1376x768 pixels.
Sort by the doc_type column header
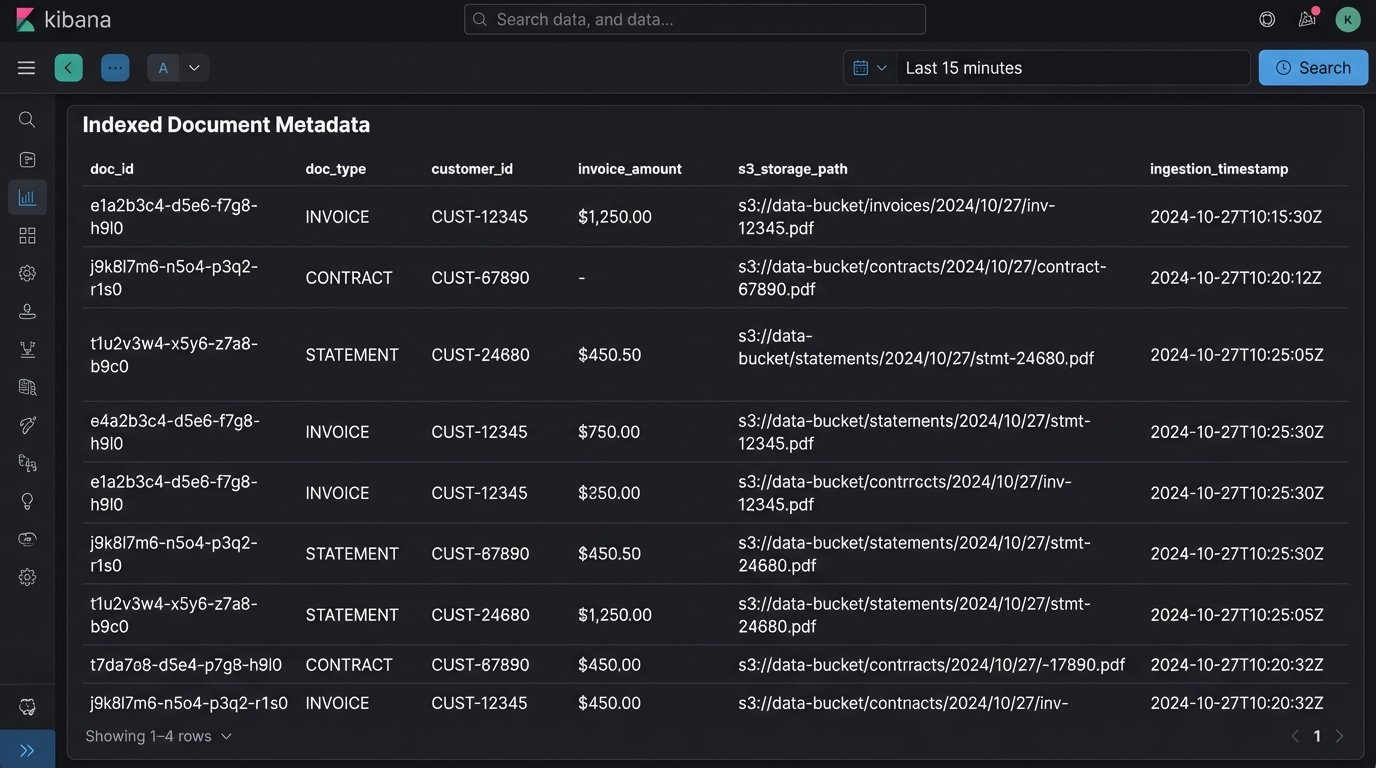(x=335, y=169)
